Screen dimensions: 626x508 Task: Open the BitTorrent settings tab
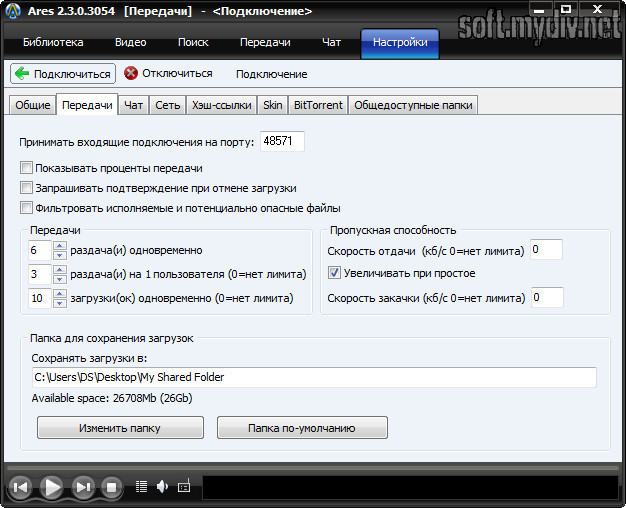318,105
